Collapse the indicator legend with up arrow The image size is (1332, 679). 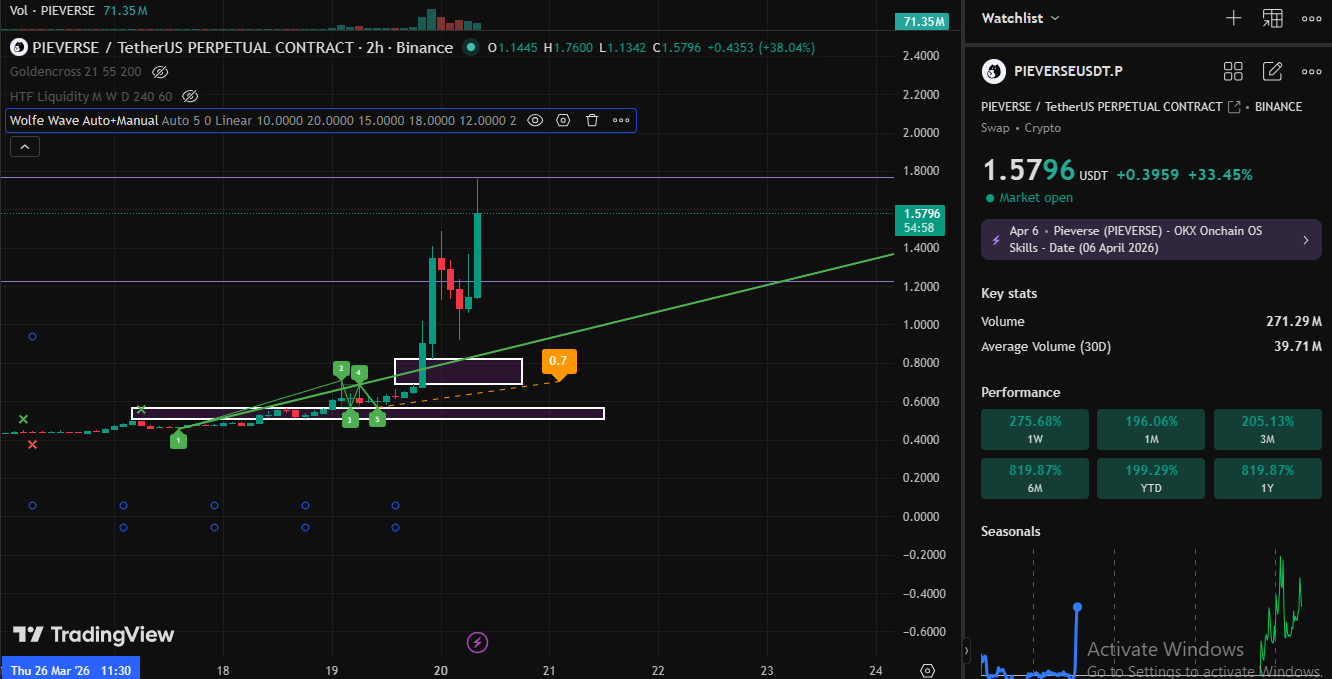(24, 146)
